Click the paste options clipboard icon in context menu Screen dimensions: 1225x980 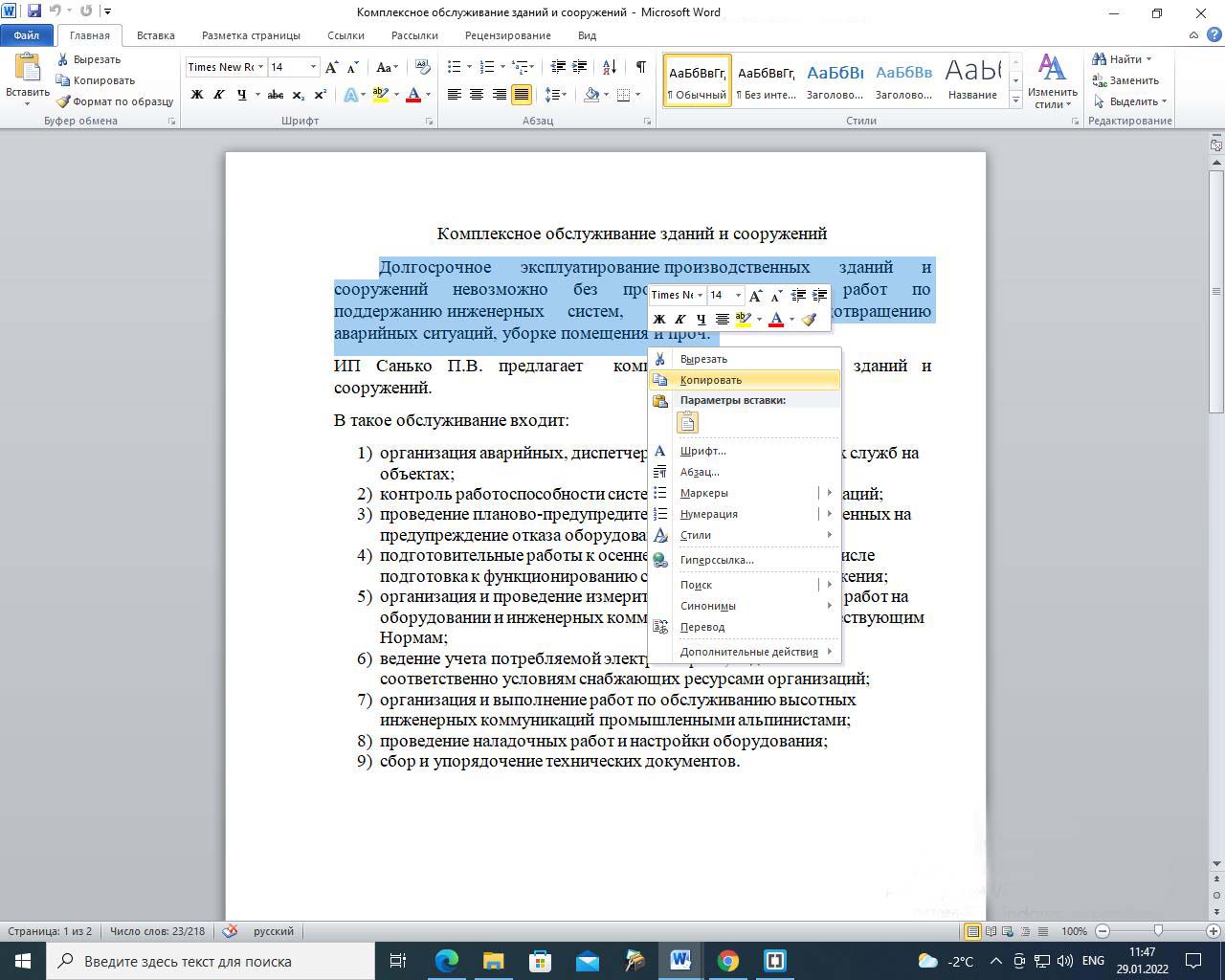pyautogui.click(x=687, y=422)
